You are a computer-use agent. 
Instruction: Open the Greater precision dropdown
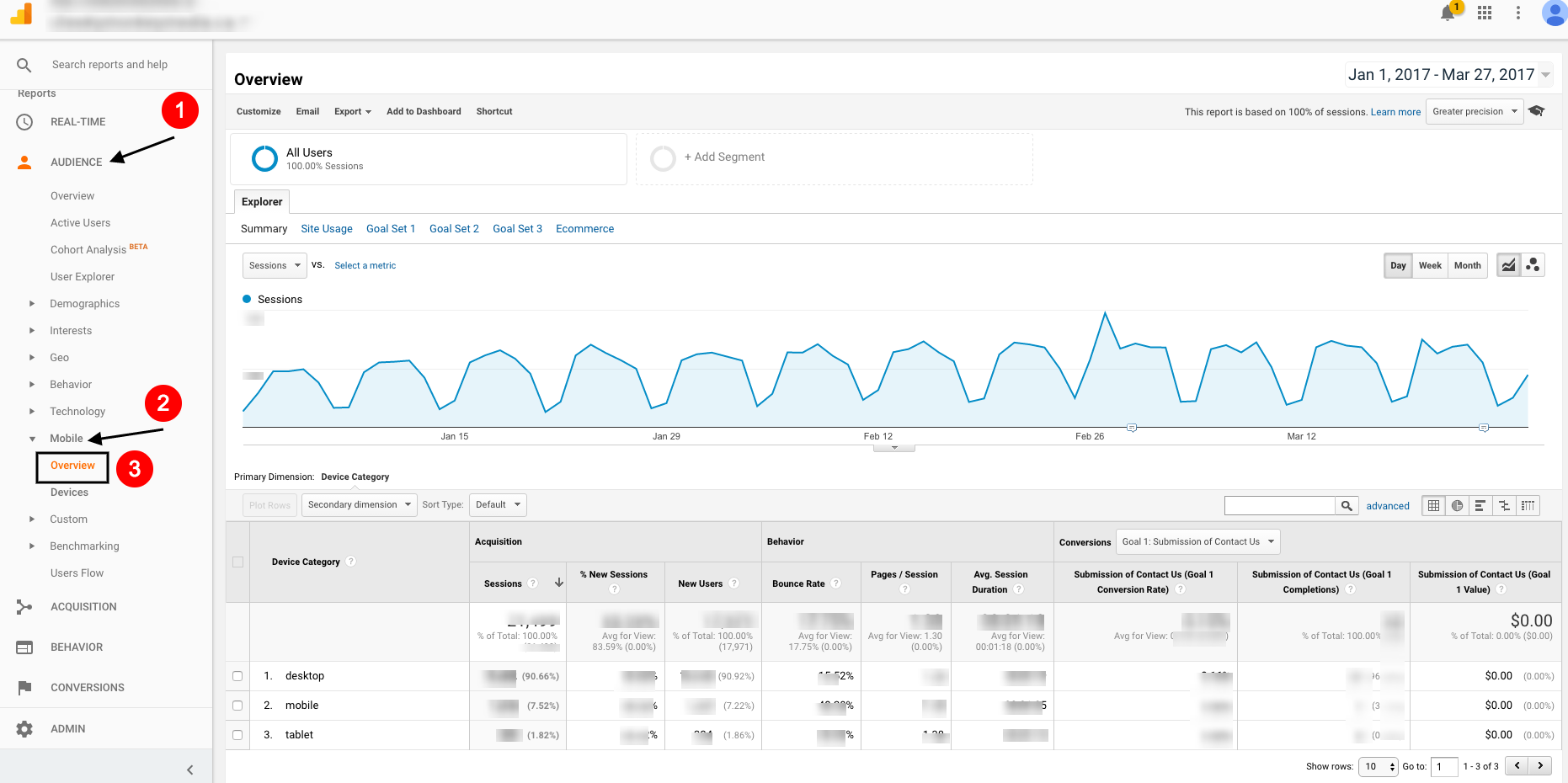coord(1475,111)
